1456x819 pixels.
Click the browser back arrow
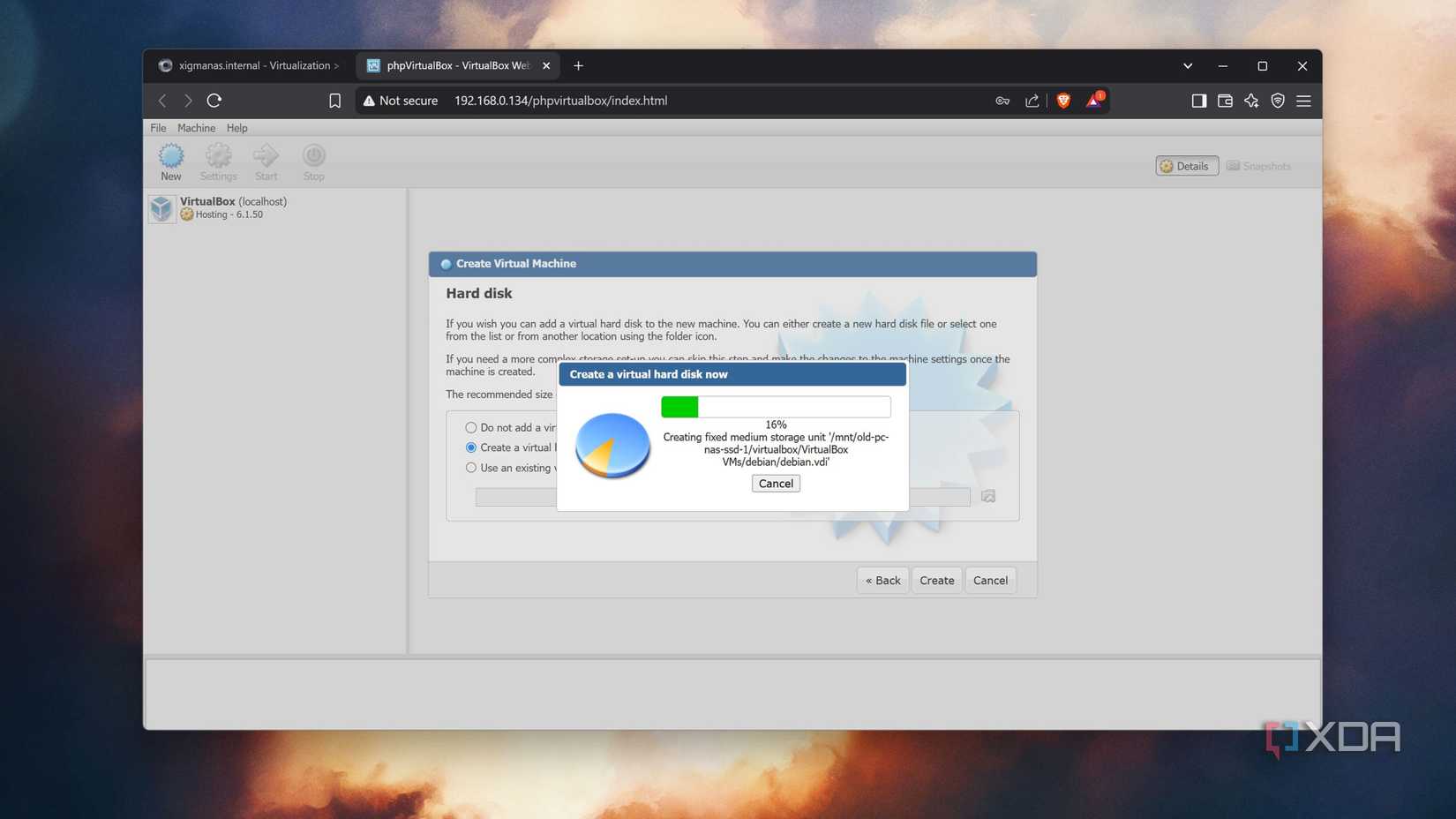(x=162, y=101)
